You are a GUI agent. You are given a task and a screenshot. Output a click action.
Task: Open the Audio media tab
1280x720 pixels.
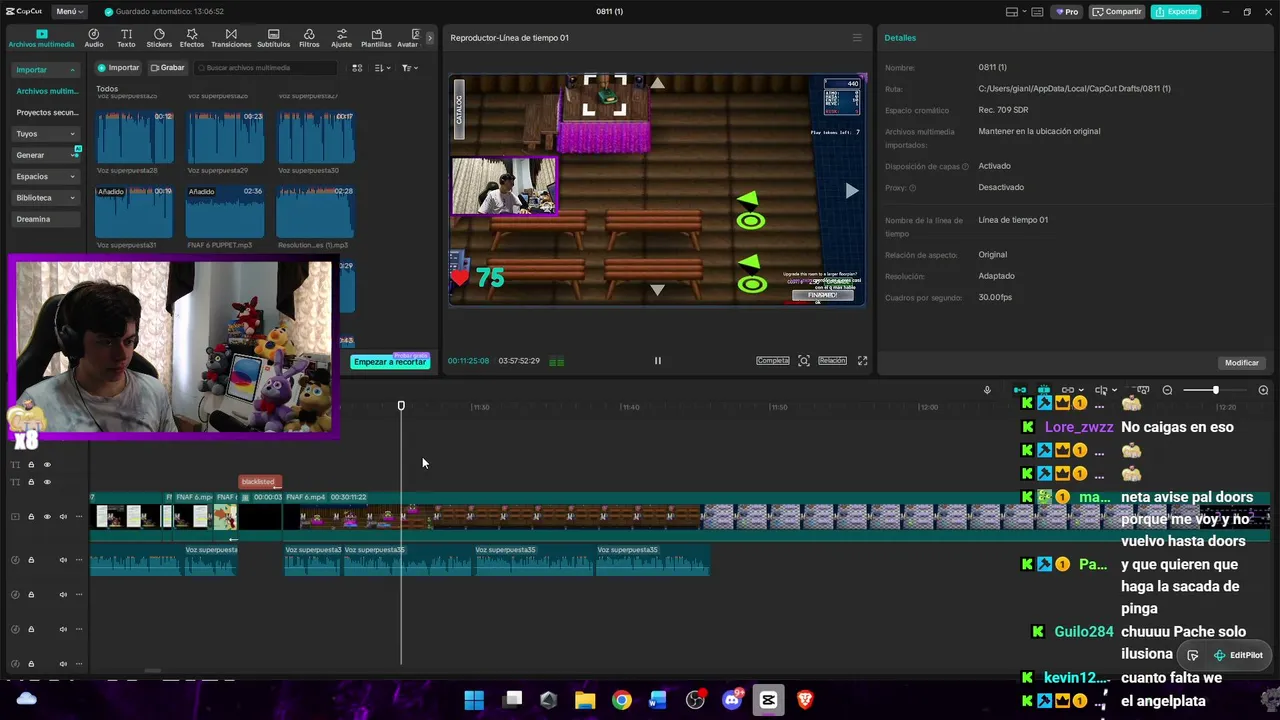coord(94,38)
